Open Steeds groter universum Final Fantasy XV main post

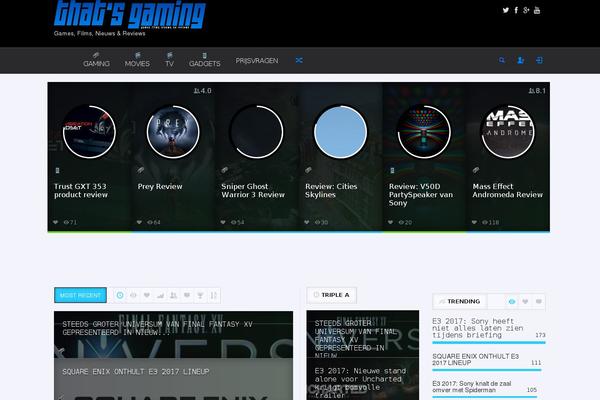[157, 328]
